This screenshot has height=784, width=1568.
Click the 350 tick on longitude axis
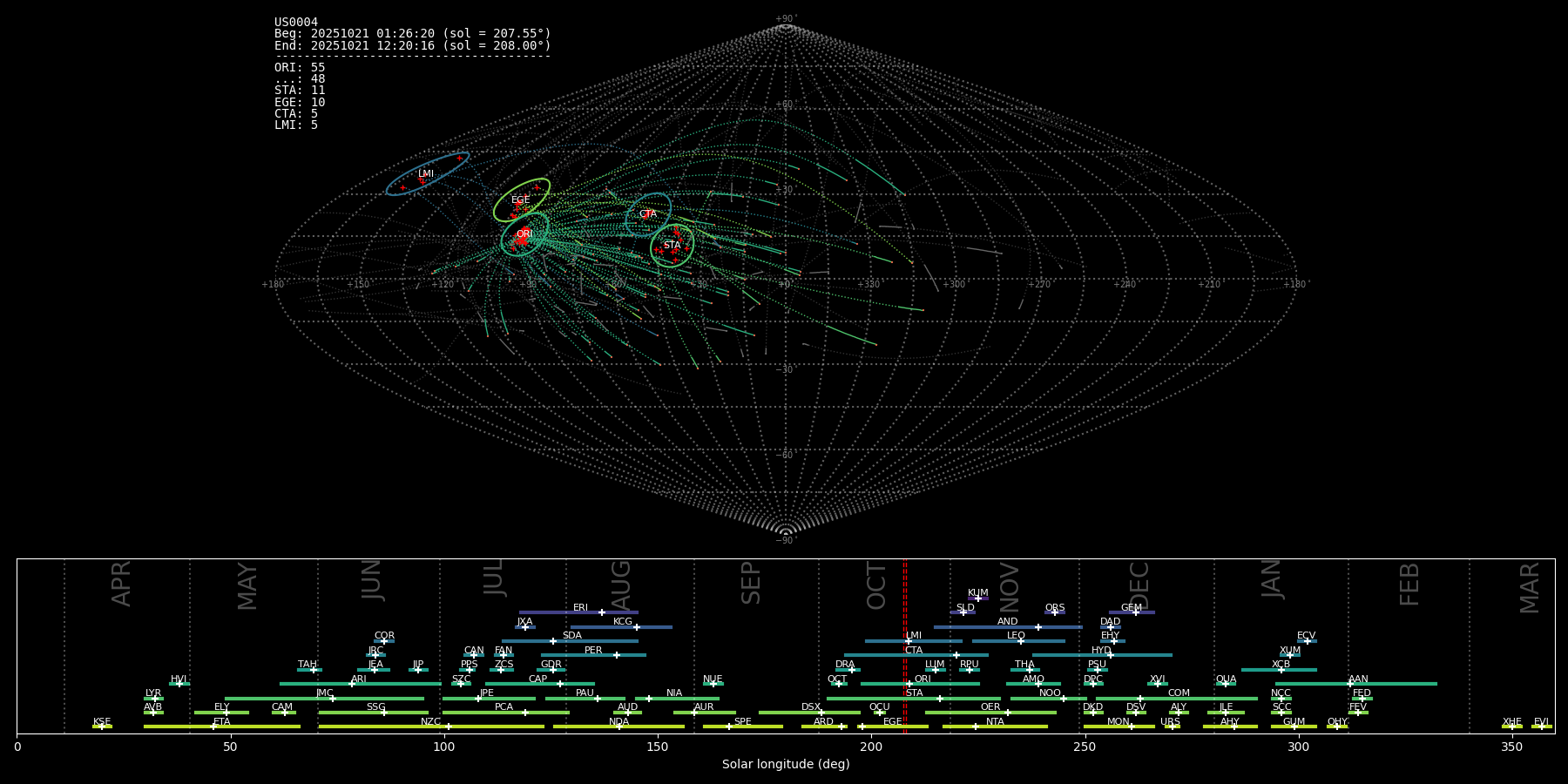tap(1511, 747)
